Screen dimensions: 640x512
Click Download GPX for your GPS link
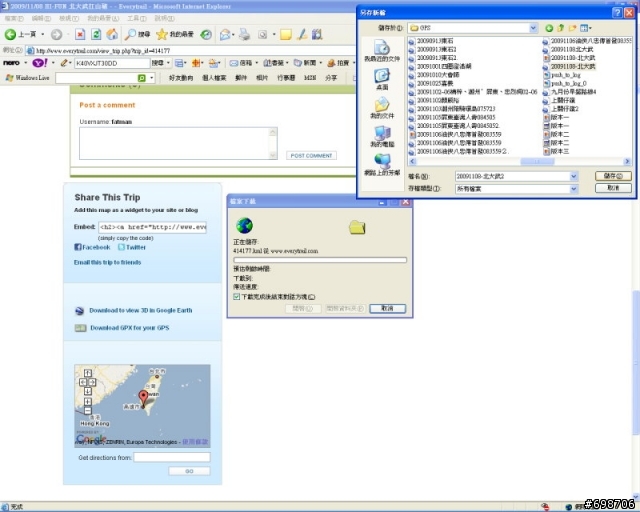point(129,327)
